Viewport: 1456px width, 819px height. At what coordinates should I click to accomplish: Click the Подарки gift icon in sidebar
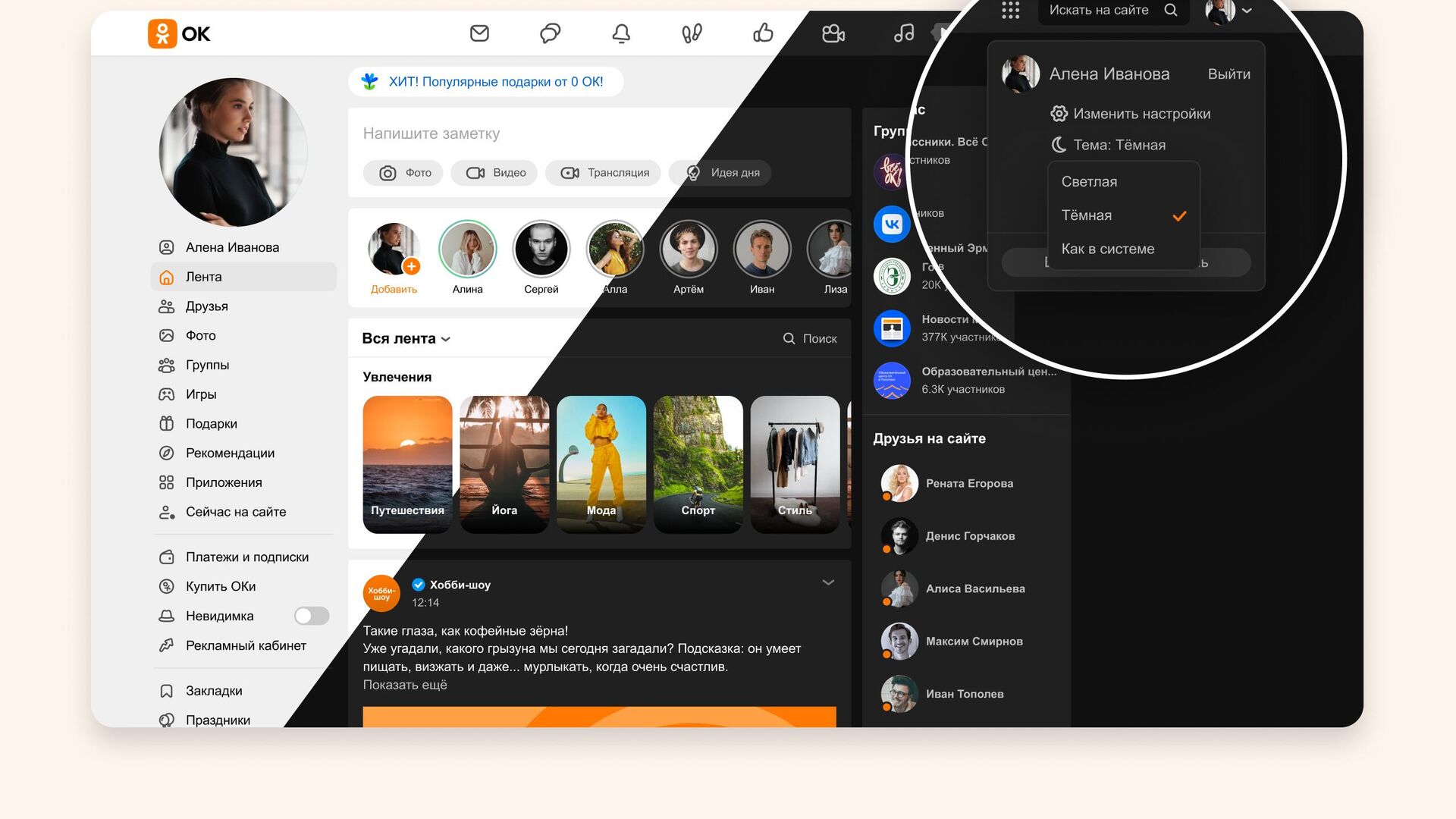[167, 424]
